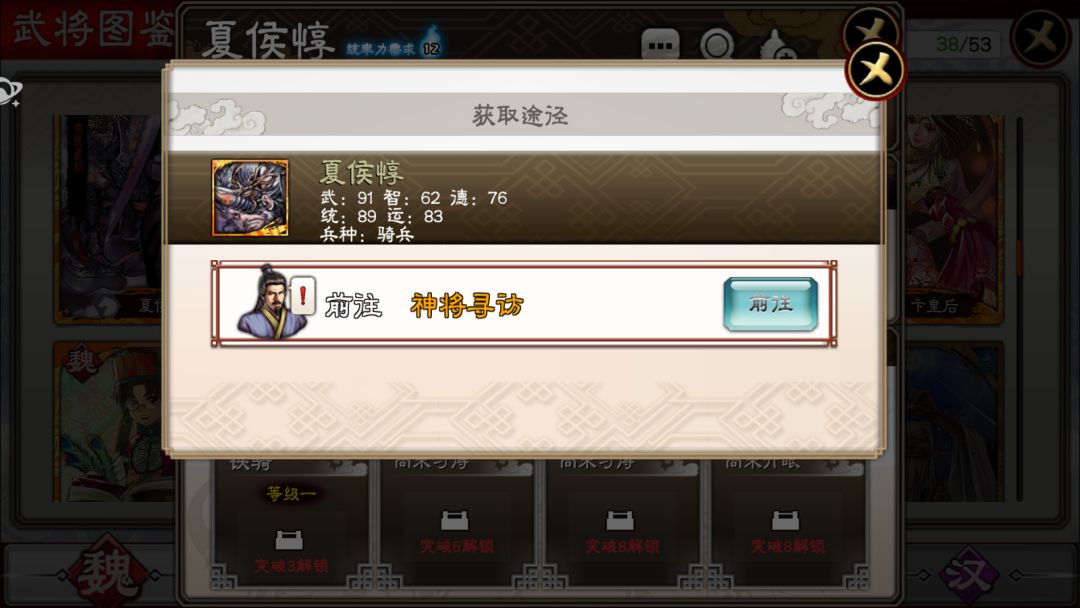Close the 获取途径 popup dialog
Image resolution: width=1080 pixels, height=608 pixels.
875,71
